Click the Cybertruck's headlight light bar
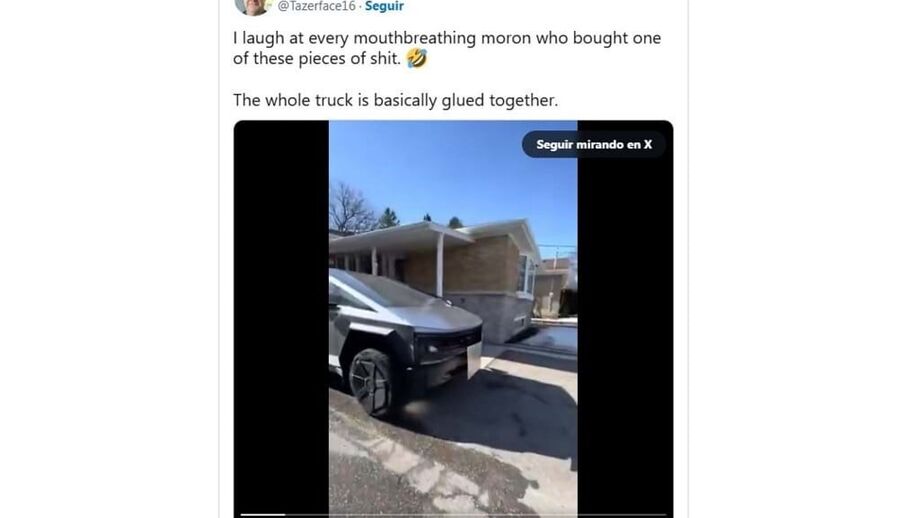This screenshot has height=518, width=920. pos(449,337)
